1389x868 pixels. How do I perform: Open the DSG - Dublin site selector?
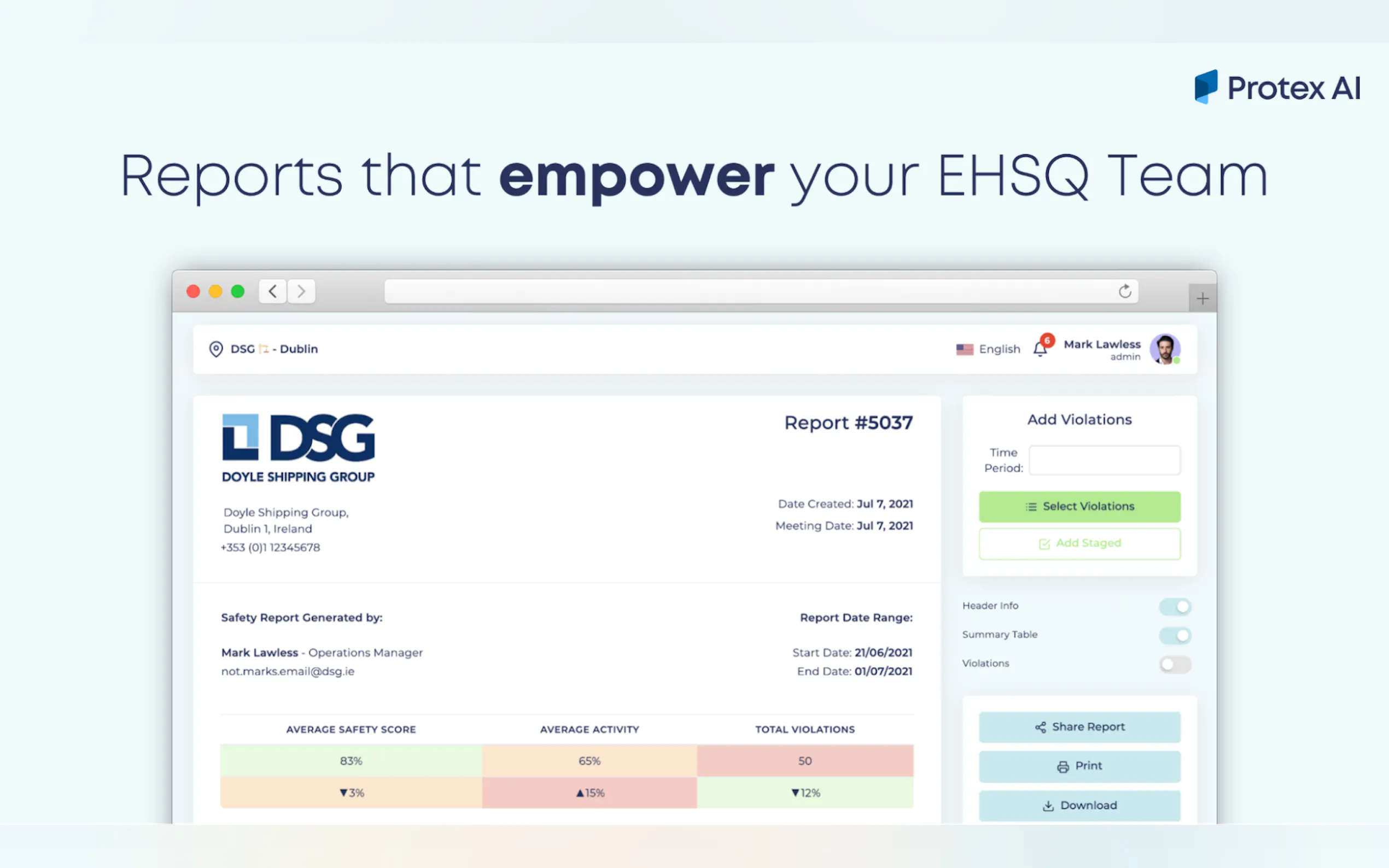275,349
